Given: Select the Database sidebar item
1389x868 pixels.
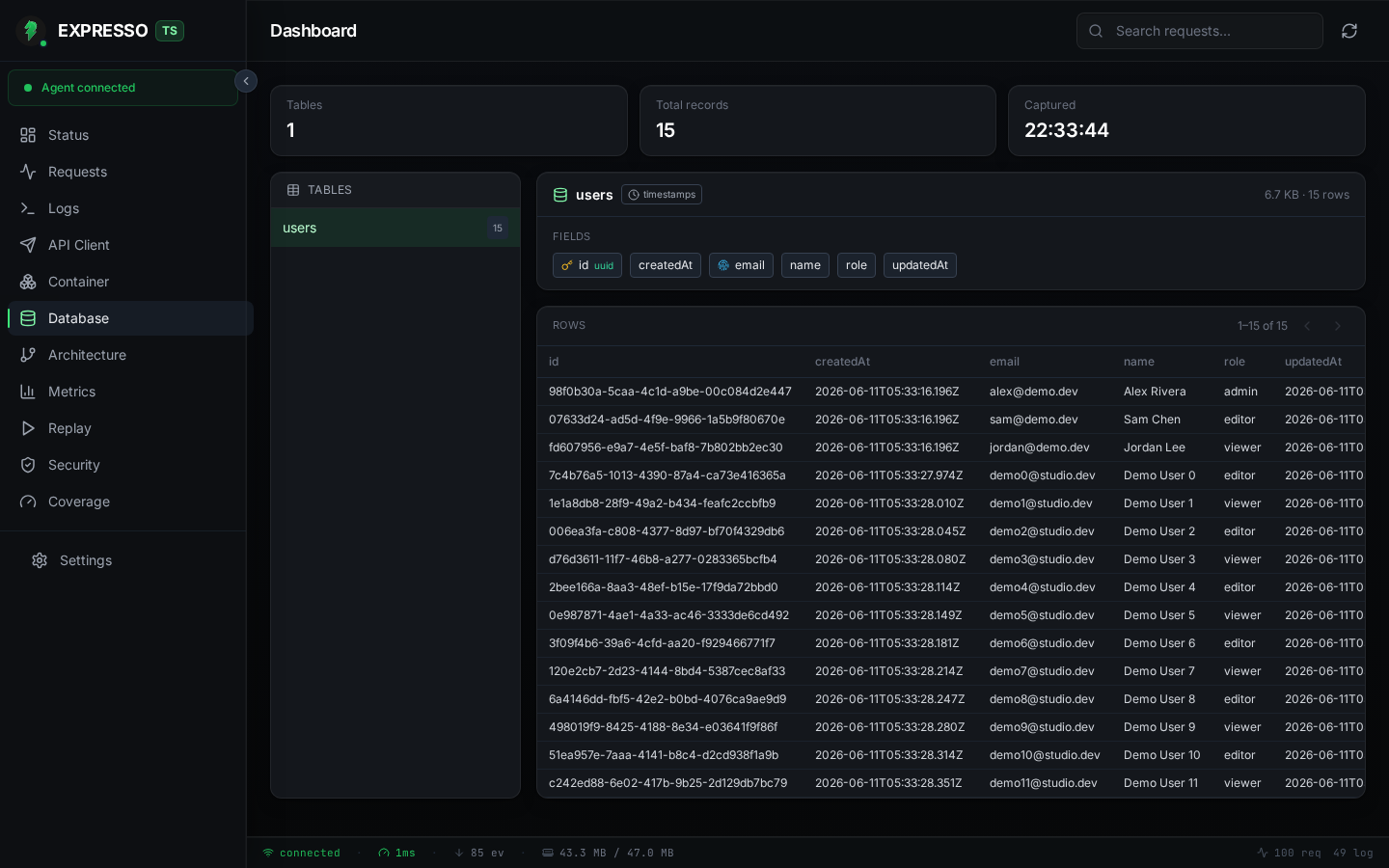Looking at the screenshot, I should tap(130, 318).
